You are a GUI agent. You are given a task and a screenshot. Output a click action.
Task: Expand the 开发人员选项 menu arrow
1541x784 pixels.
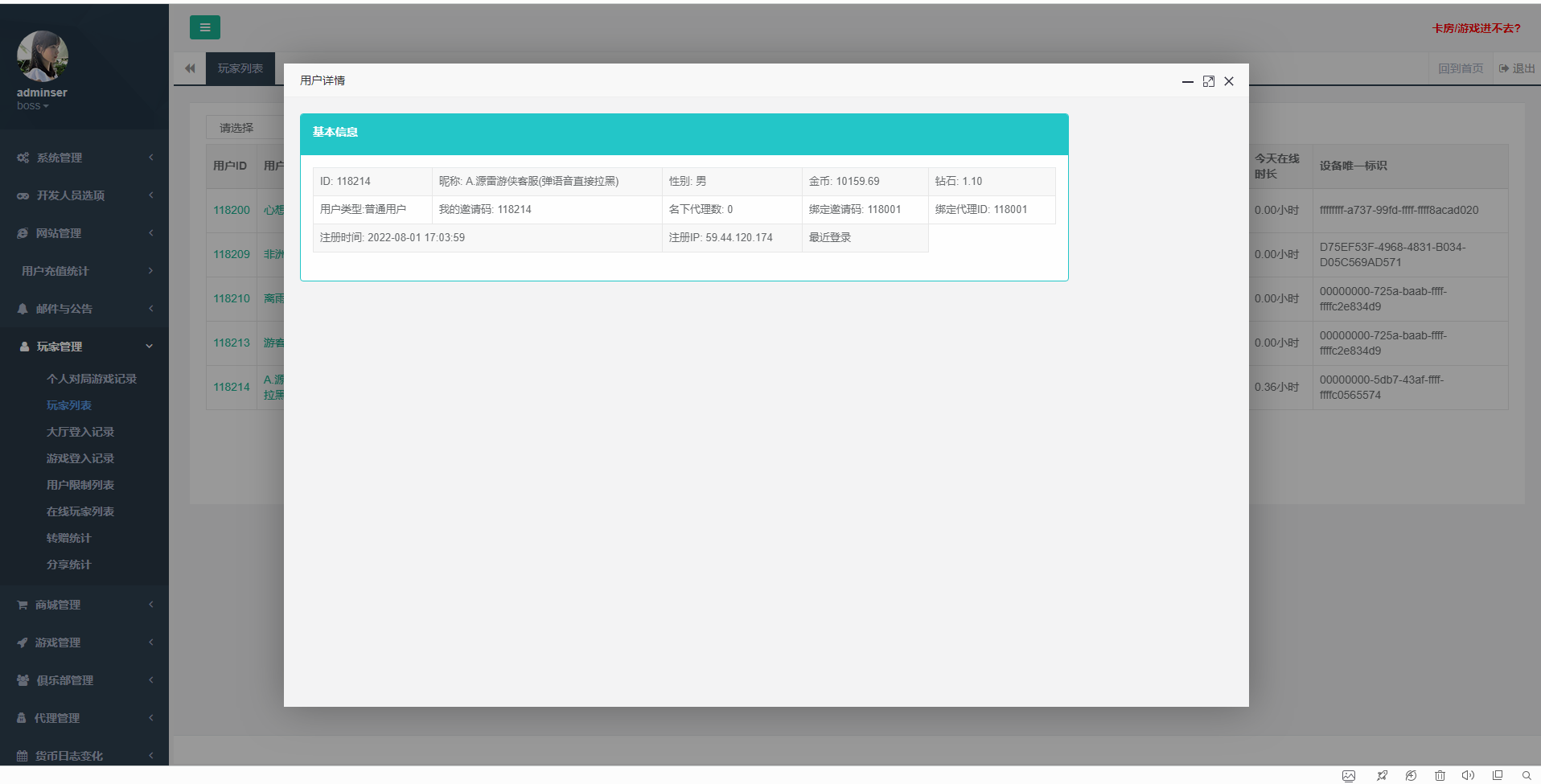click(150, 195)
